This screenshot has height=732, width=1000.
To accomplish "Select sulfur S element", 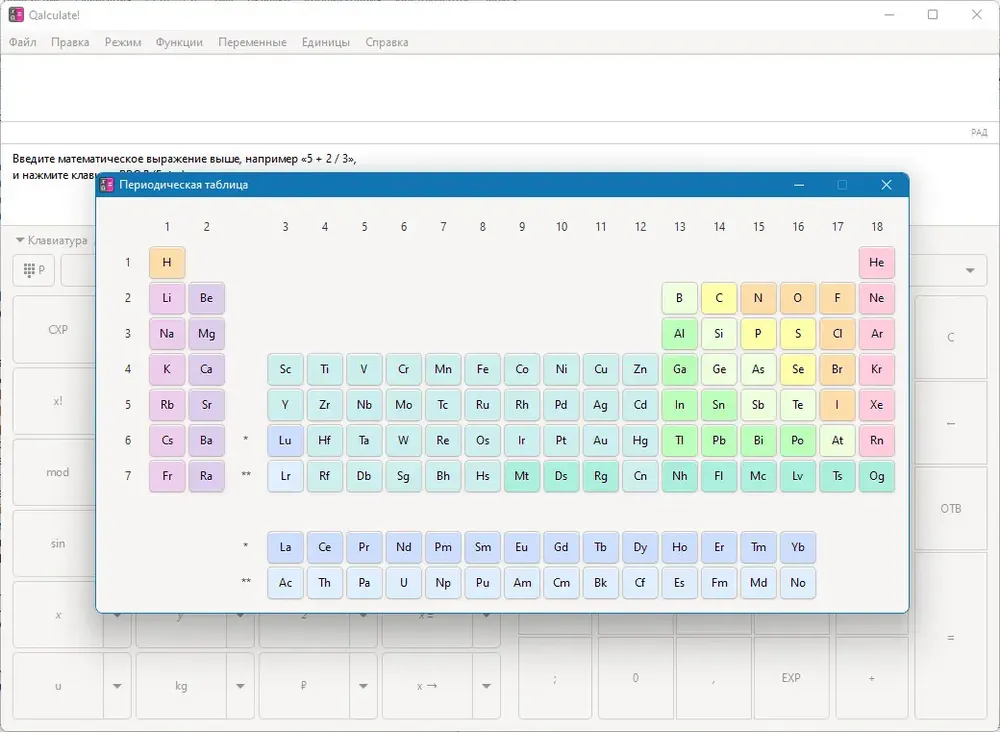I will pos(798,334).
